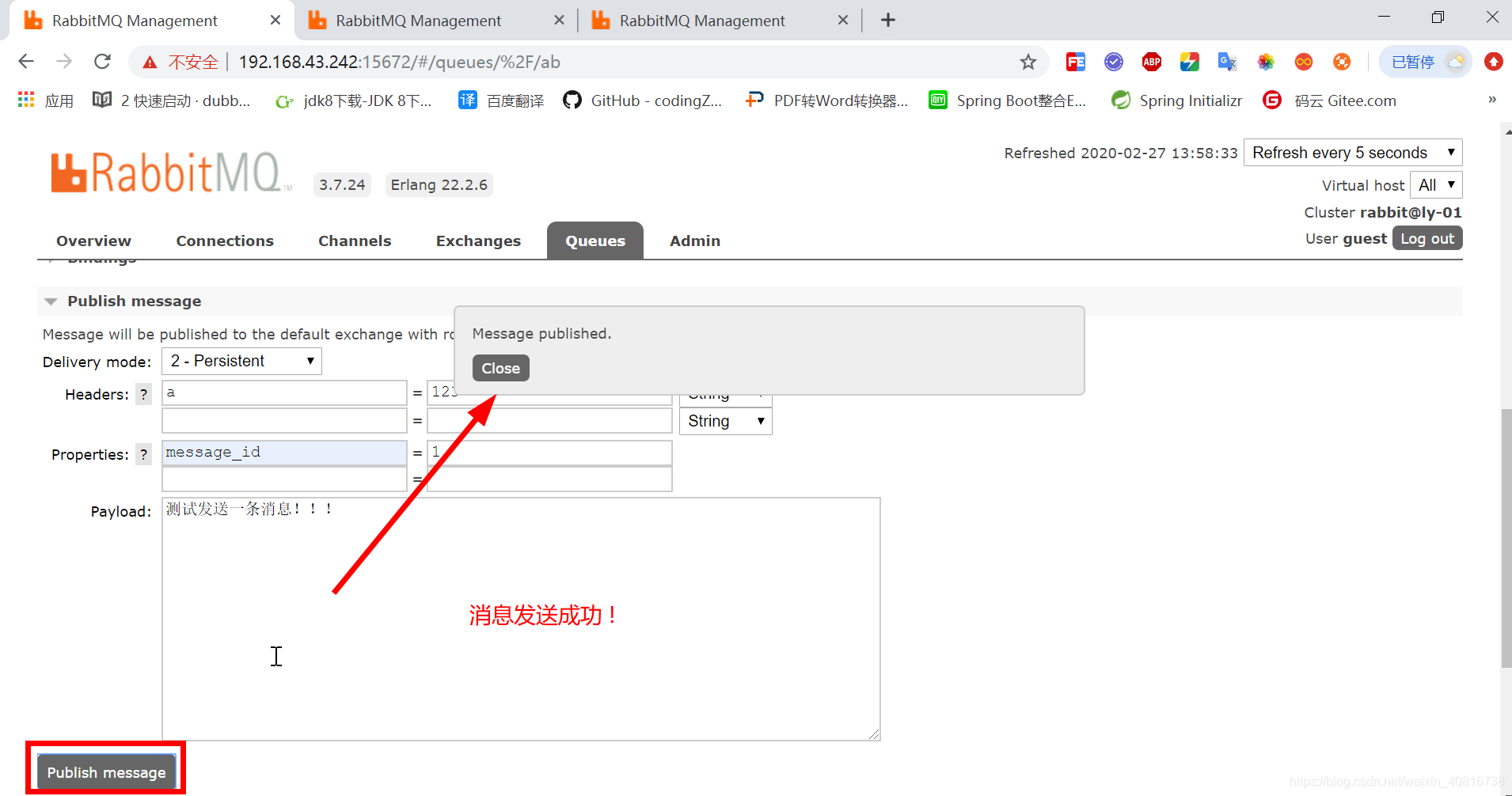Click the browser forward arrow
Viewport: 1512px width, 796px height.
point(64,62)
